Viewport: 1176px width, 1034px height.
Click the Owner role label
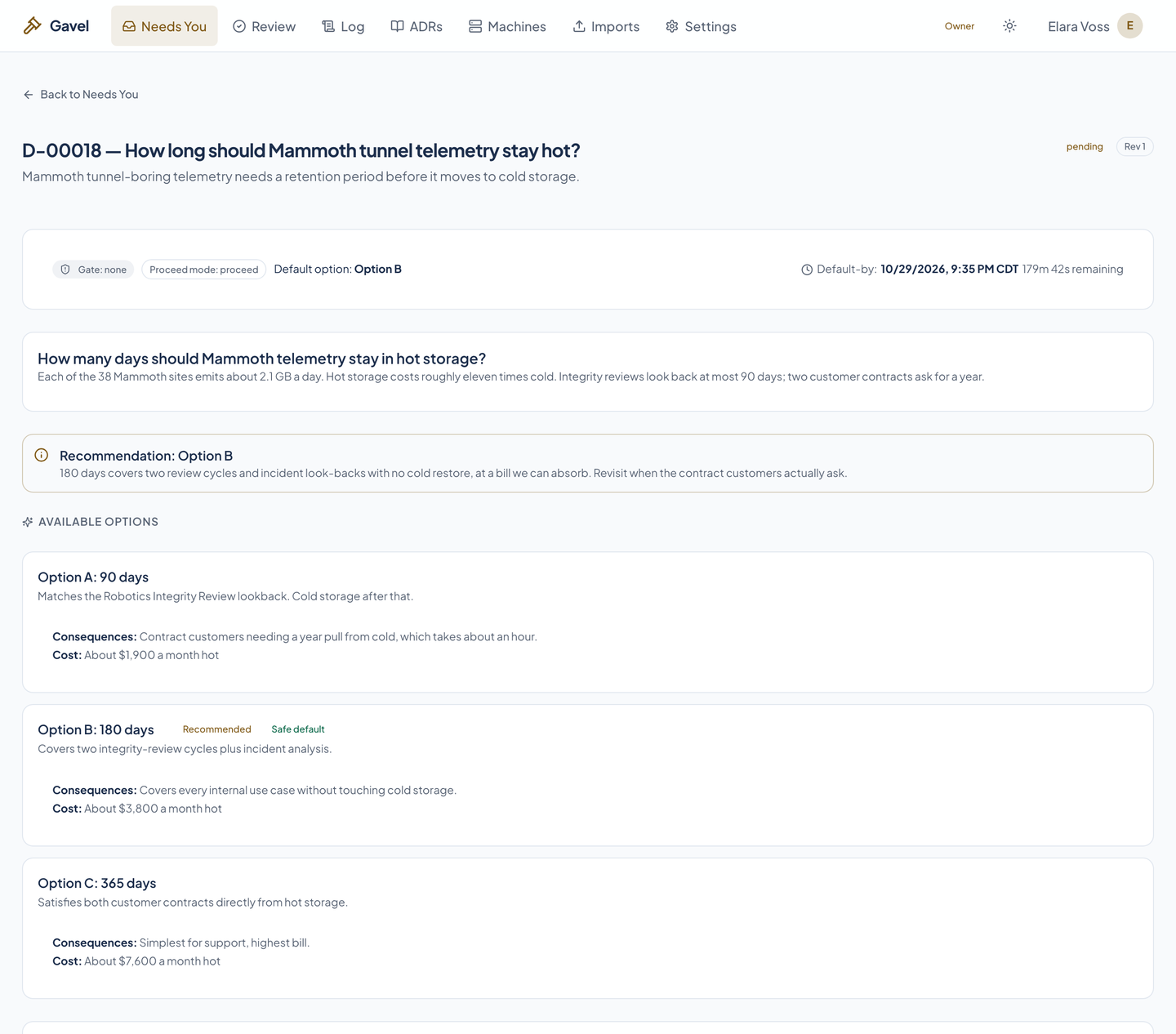coord(960,26)
